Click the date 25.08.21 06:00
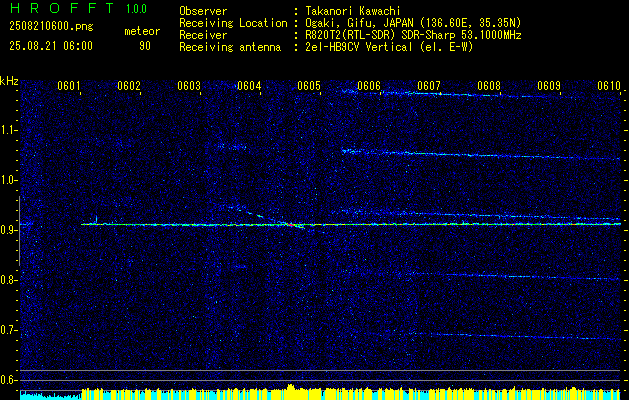This screenshot has width=629, height=400. (51, 46)
